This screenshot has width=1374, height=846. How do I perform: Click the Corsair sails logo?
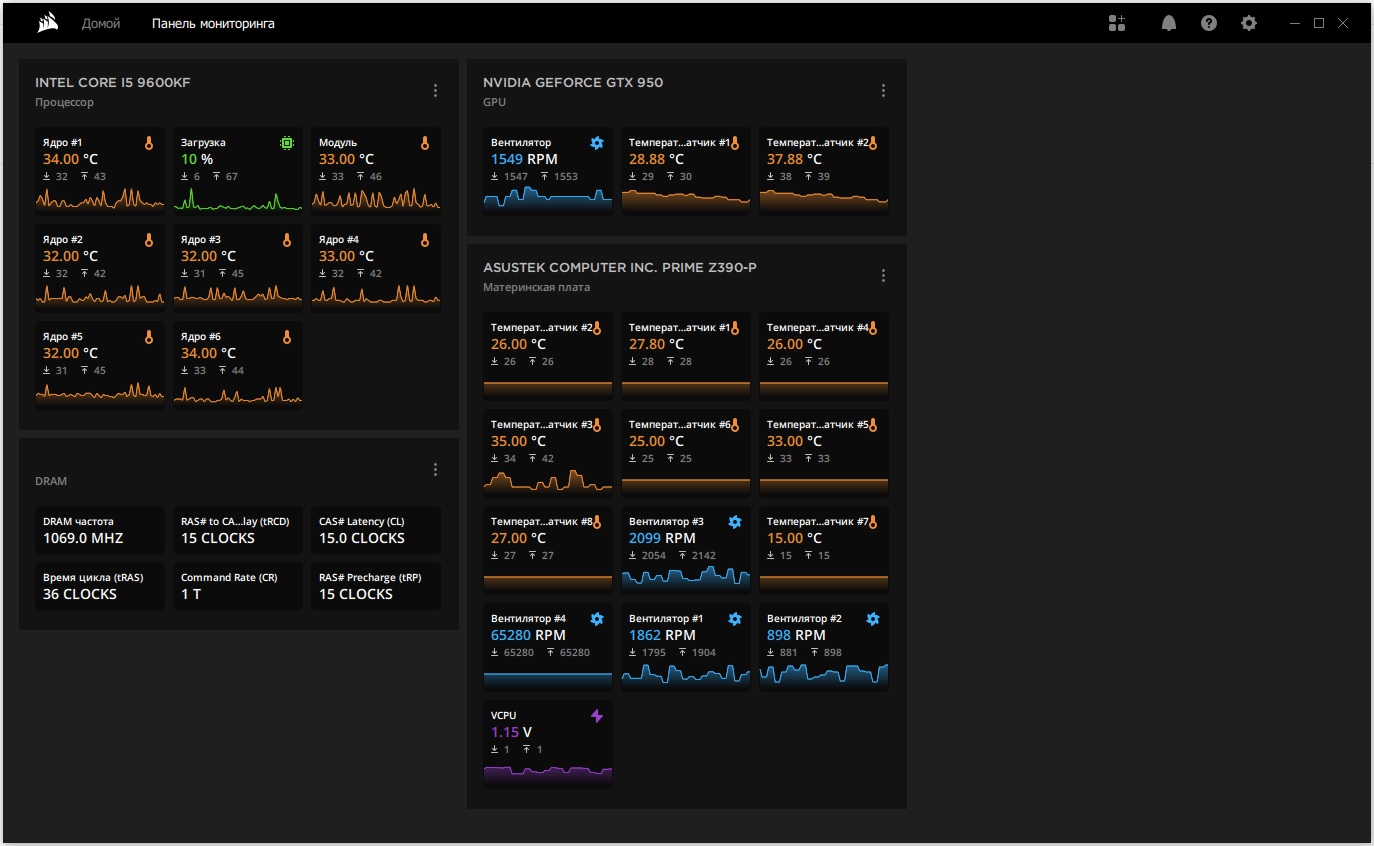click(x=47, y=23)
